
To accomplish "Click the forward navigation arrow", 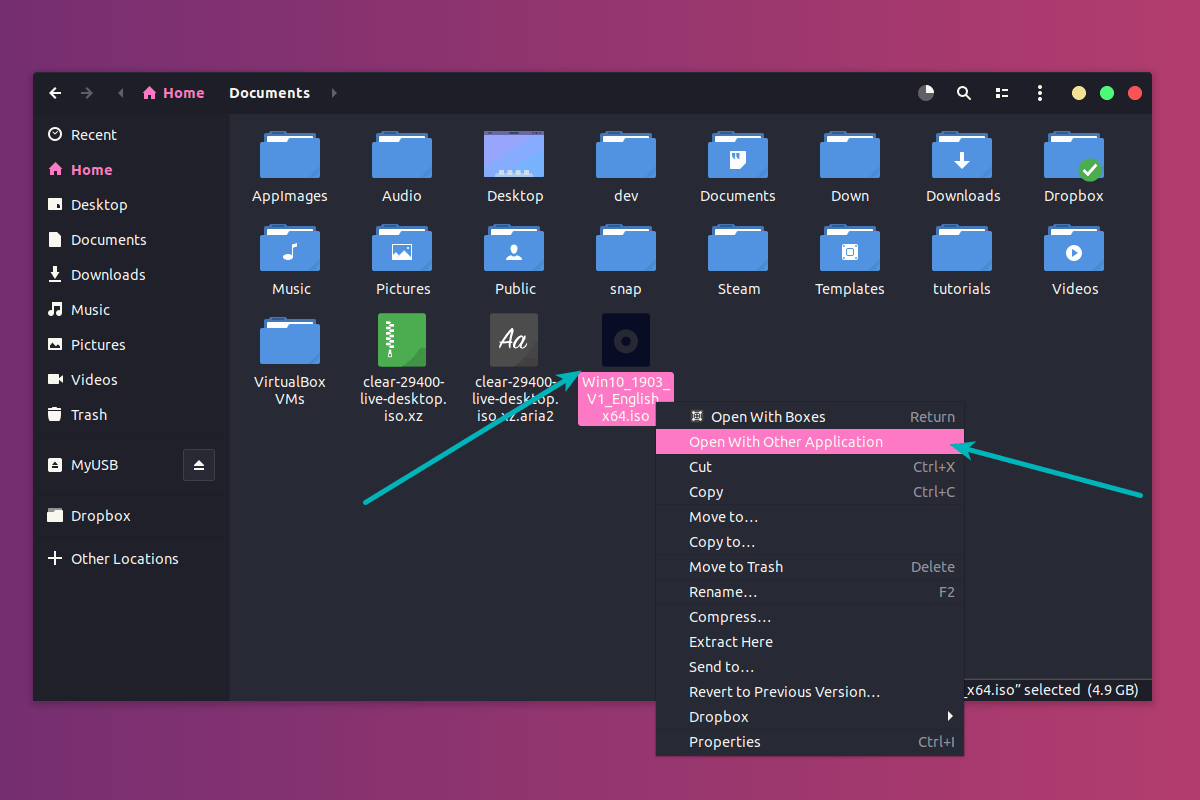I will 87,93.
